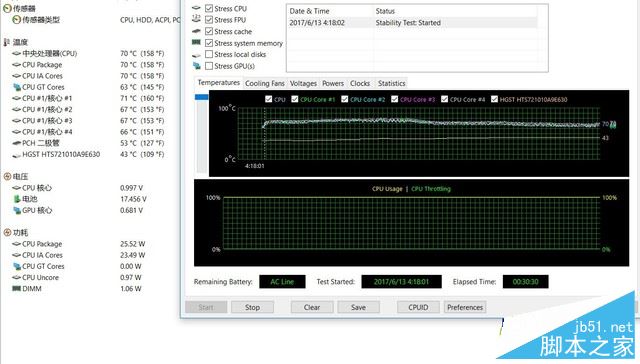Click the Clear button
The width and height of the screenshot is (640, 364).
pos(312,307)
